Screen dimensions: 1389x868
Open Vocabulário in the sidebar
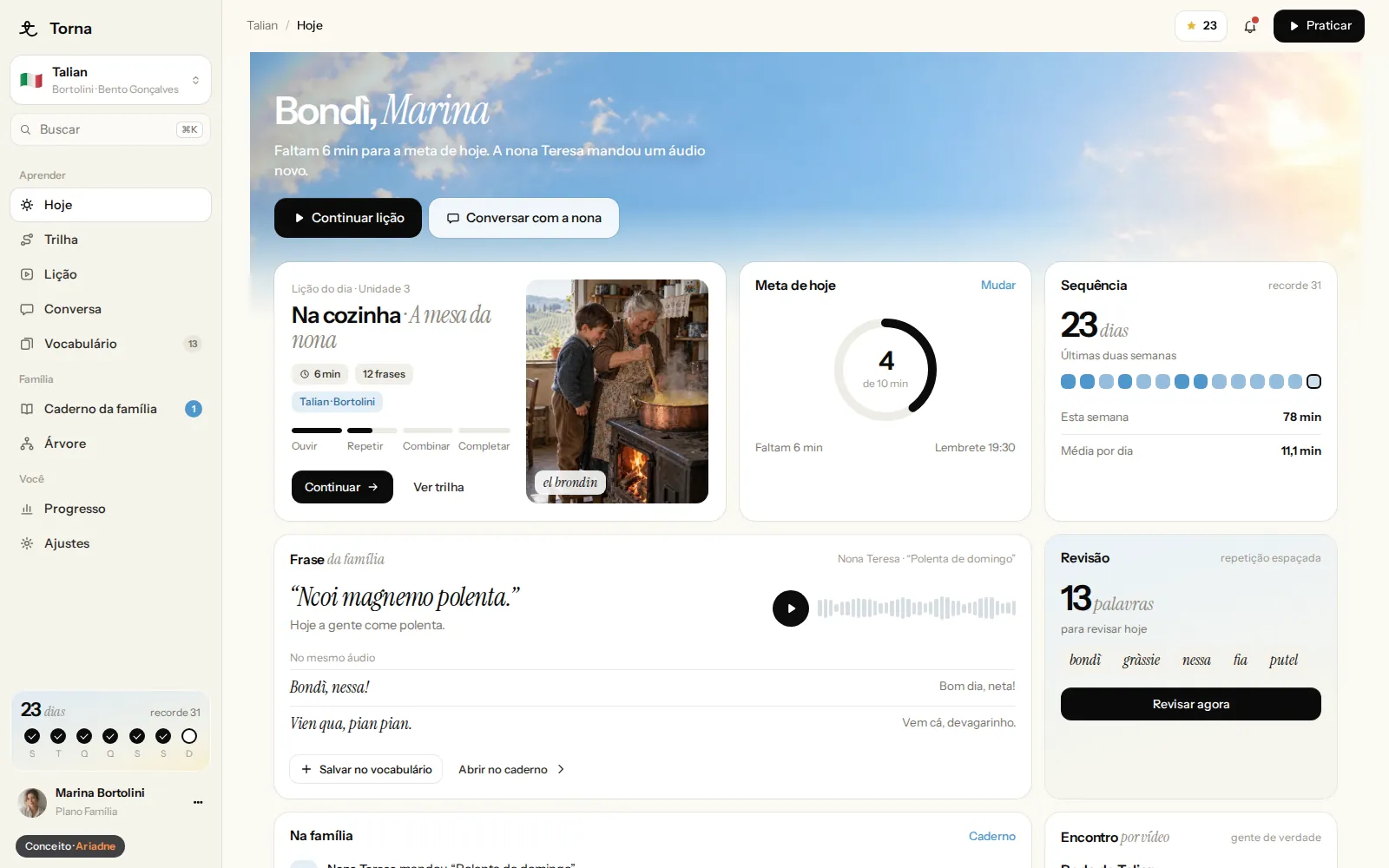click(x=110, y=344)
